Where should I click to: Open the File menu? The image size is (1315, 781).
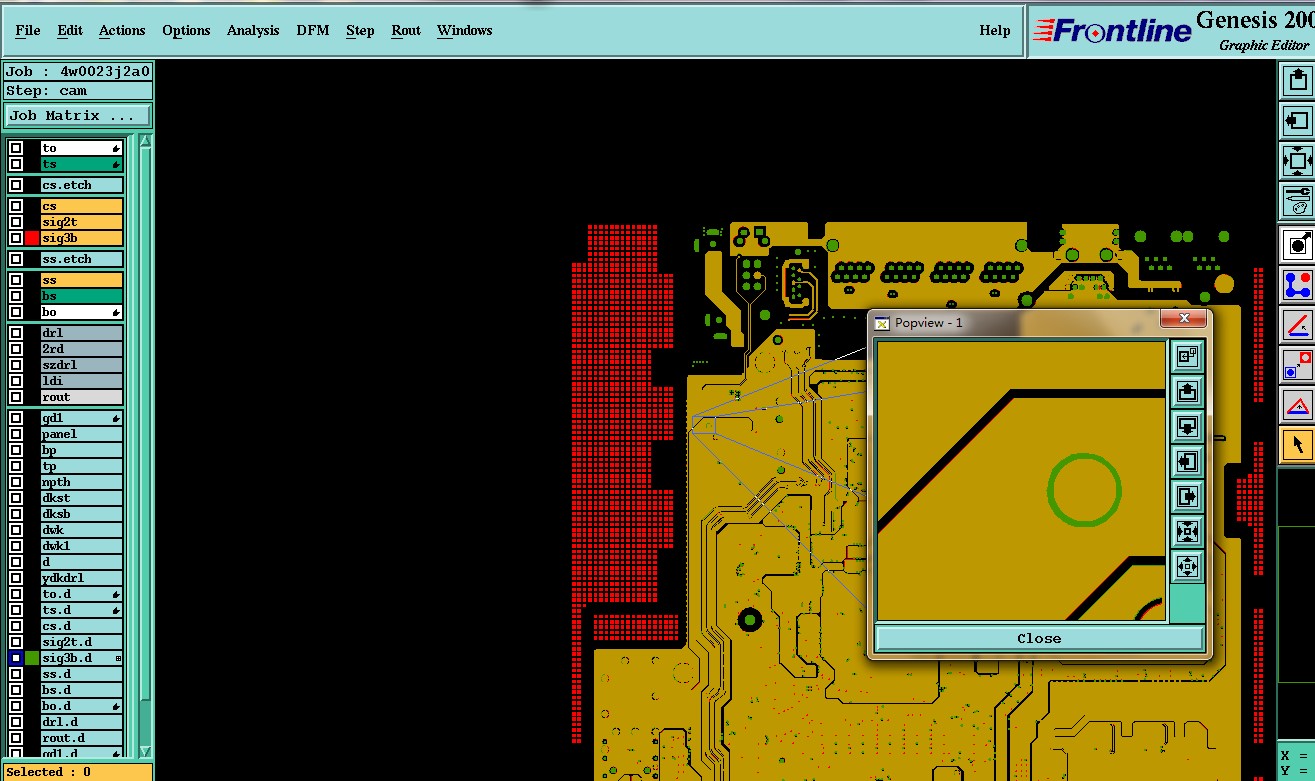28,30
